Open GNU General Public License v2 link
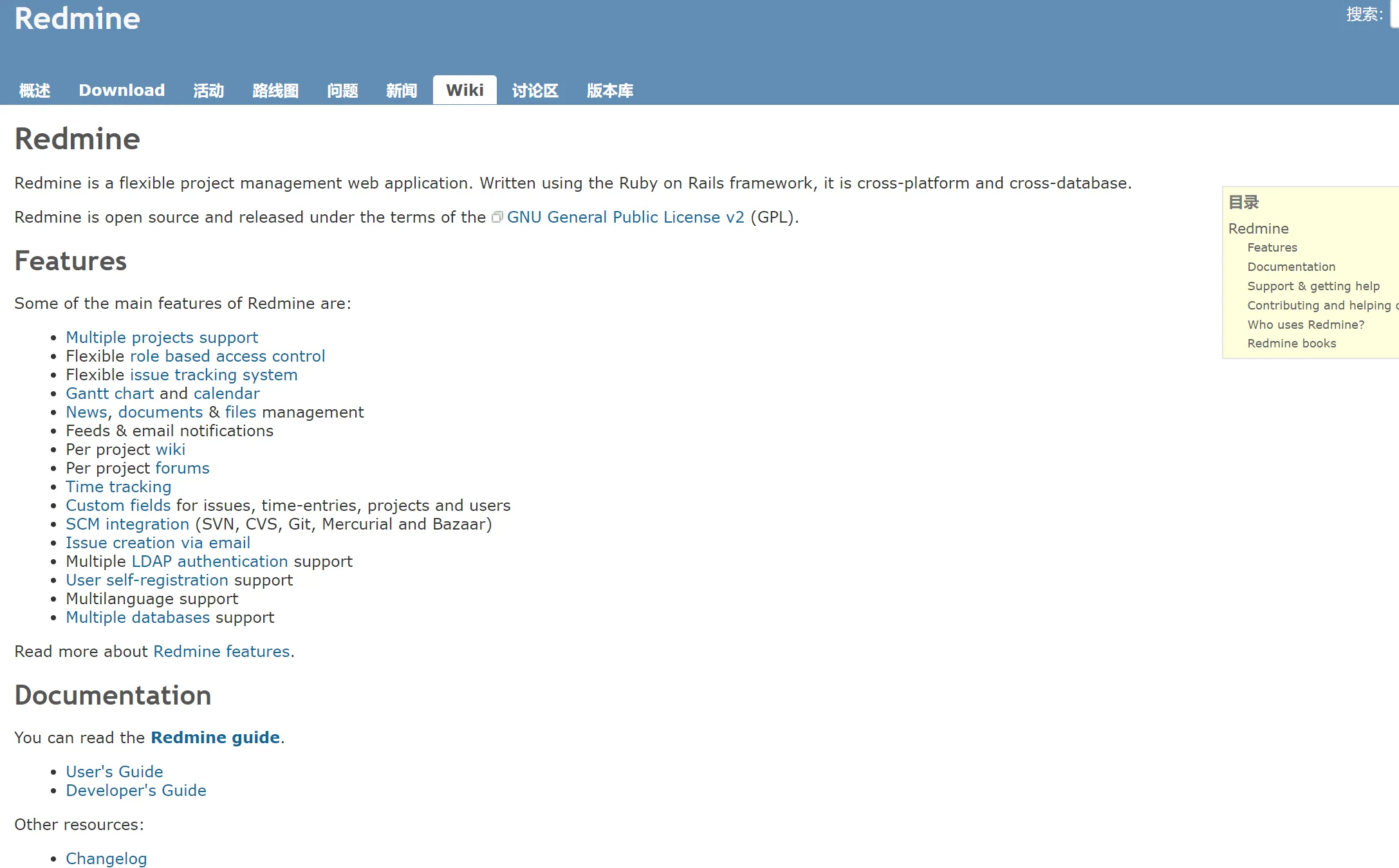Viewport: 1399px width, 868px height. pyautogui.click(x=625, y=217)
